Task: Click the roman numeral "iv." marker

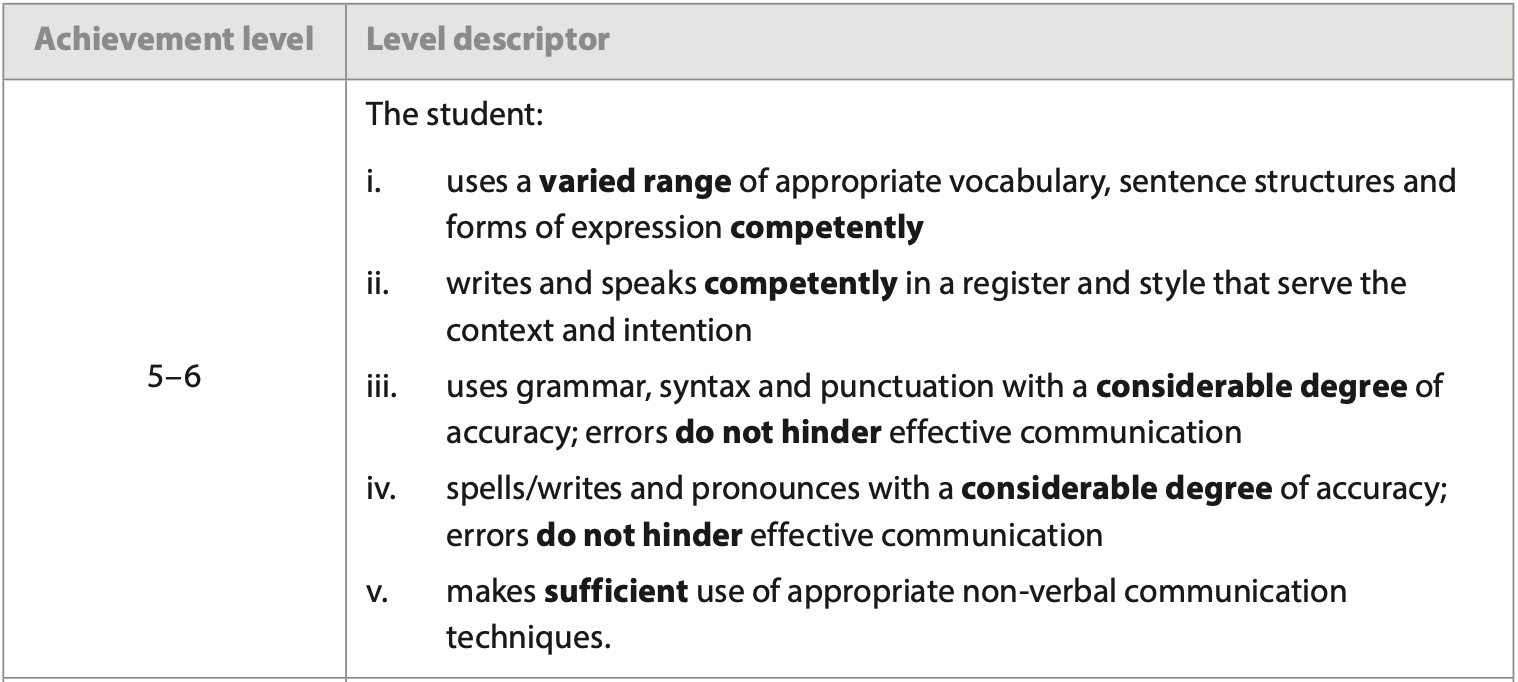Action: coord(381,489)
